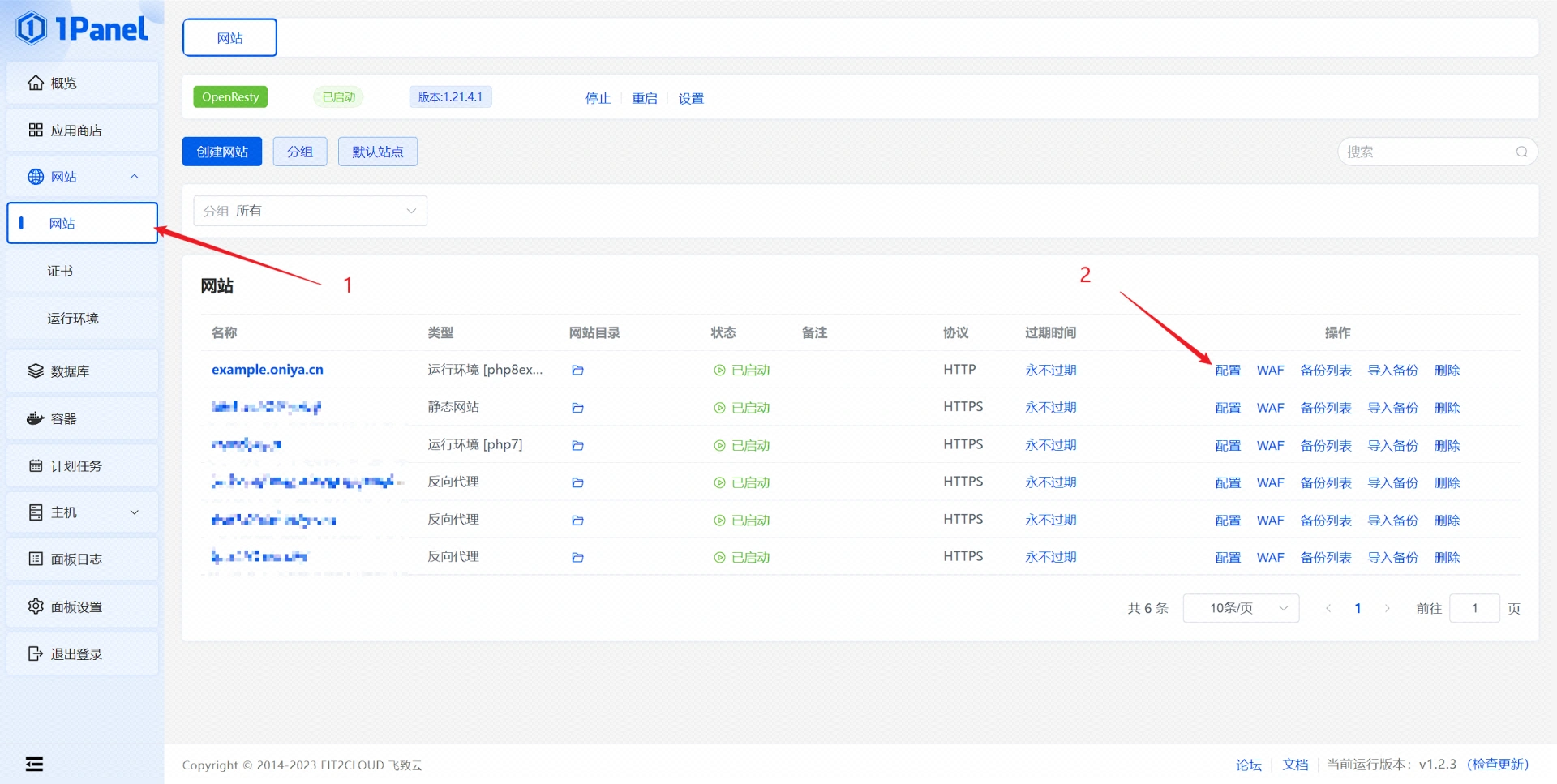Go to next page arrow
The image size is (1557, 784).
1388,608
